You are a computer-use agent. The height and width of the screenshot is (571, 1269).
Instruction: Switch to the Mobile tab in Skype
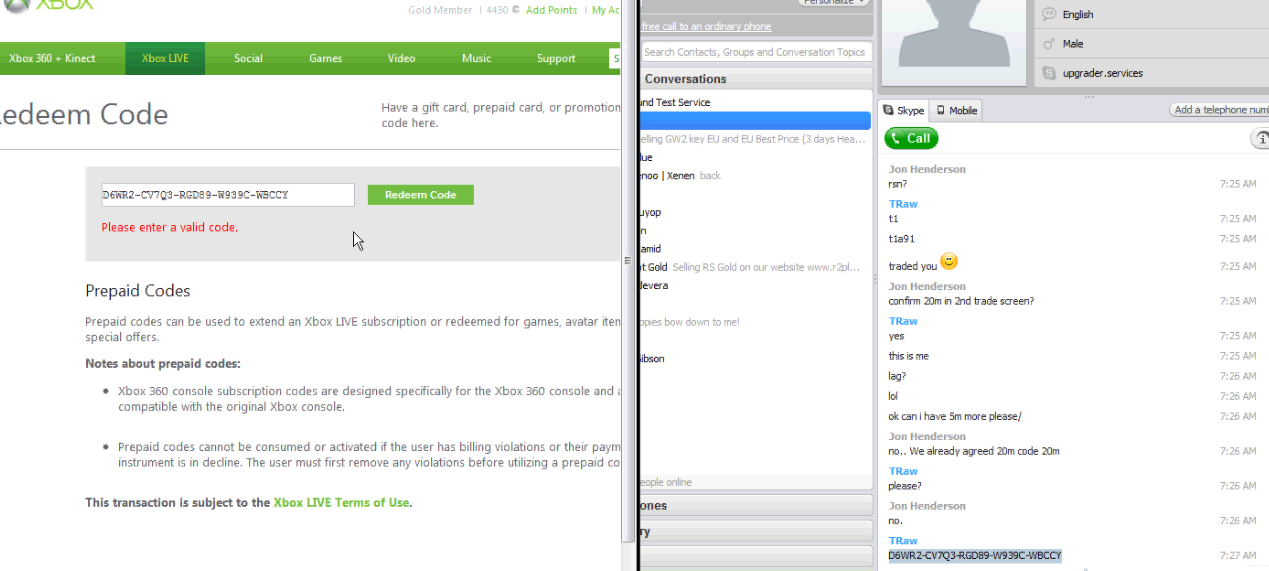tap(957, 111)
